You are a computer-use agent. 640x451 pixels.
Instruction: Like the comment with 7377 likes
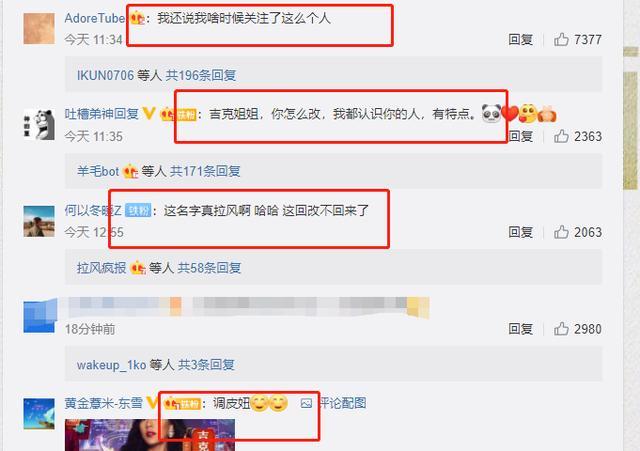pos(561,40)
